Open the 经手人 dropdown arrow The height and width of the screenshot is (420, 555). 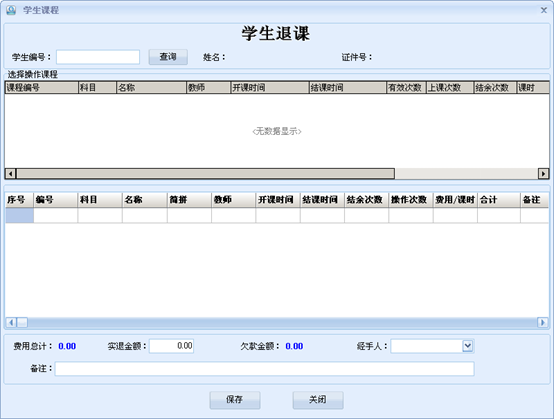(x=468, y=346)
